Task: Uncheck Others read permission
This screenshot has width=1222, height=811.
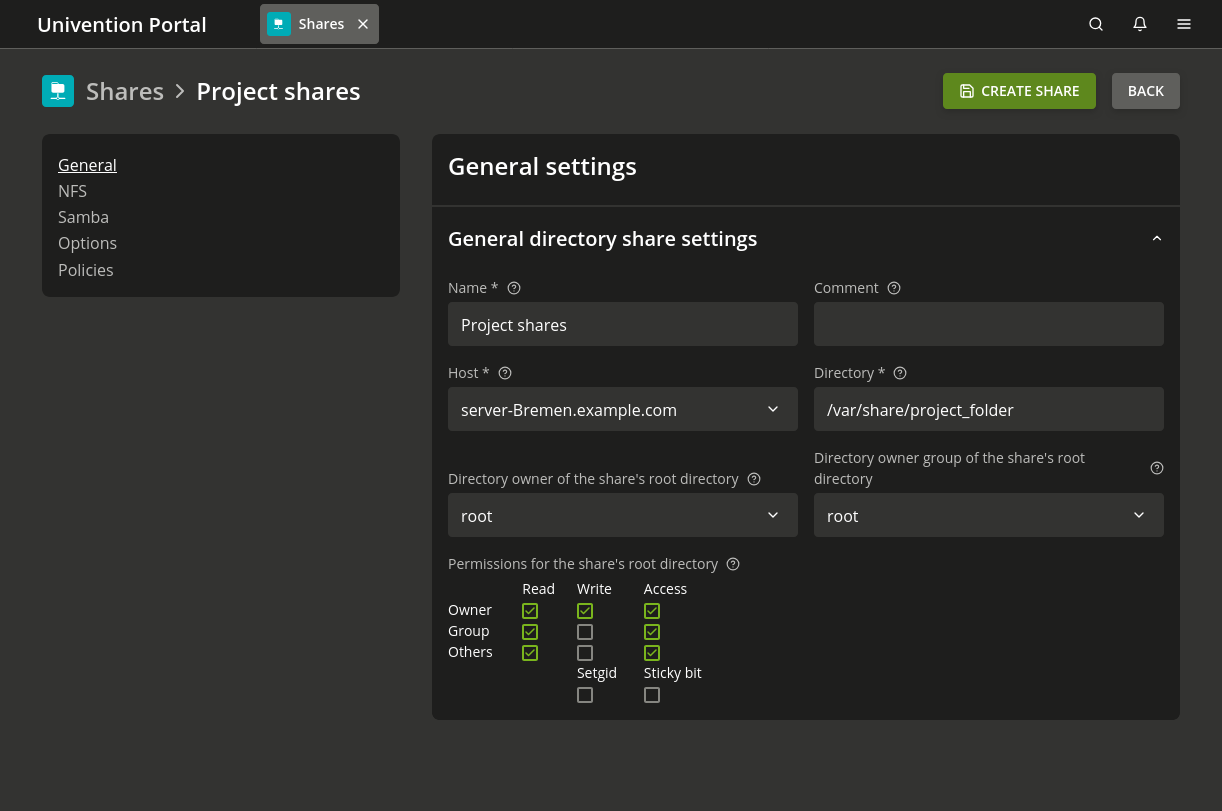Action: (x=530, y=653)
